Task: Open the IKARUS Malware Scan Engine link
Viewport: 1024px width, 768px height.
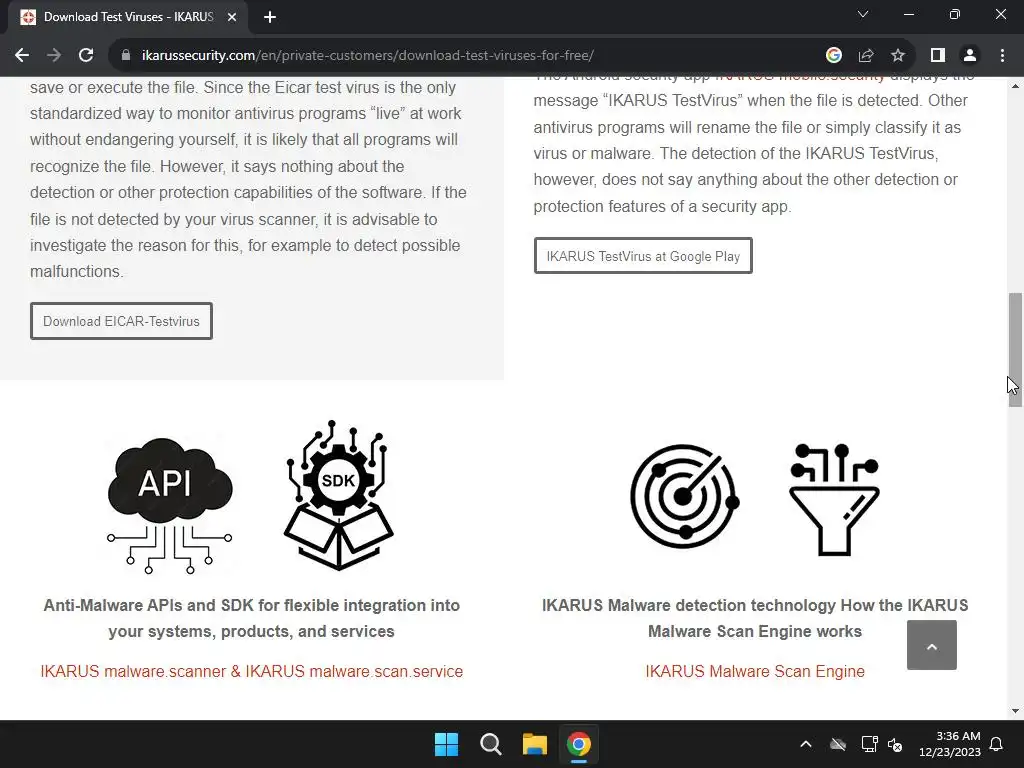Action: [755, 671]
